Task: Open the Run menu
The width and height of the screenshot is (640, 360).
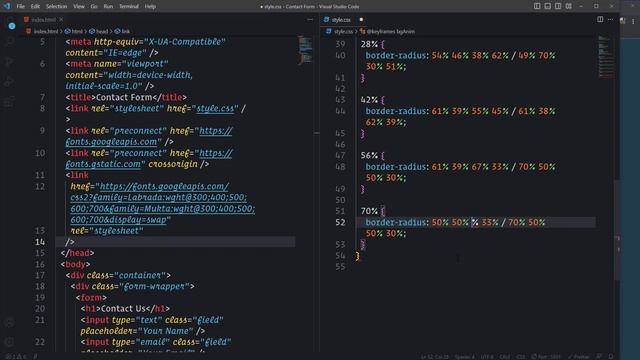Action: point(108,7)
